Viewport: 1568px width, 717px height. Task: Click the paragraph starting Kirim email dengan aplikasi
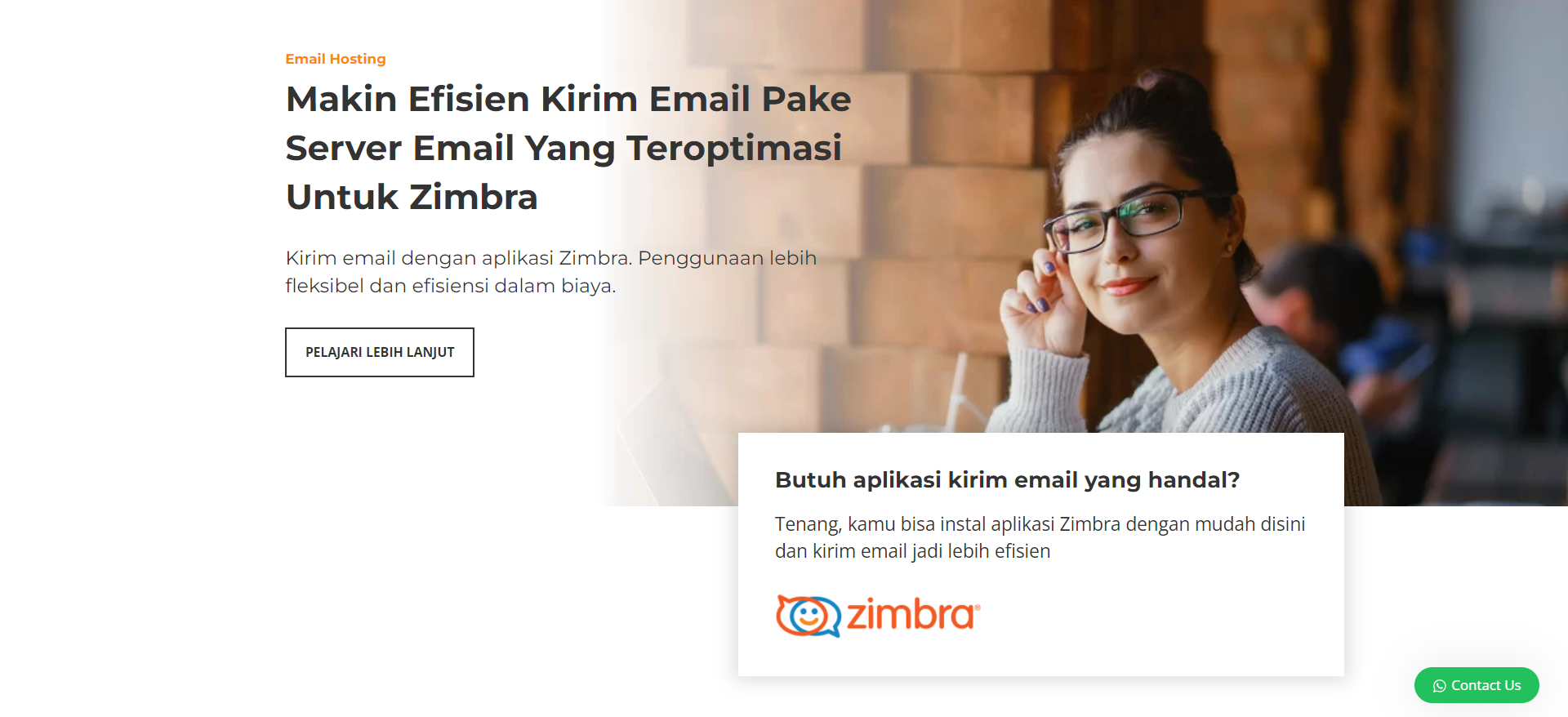(551, 272)
